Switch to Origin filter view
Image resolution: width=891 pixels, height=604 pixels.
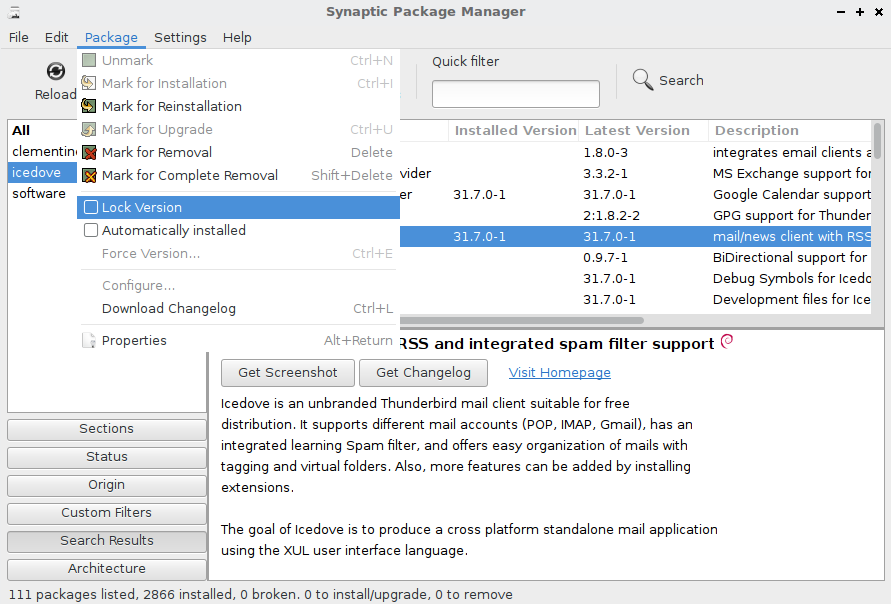click(x=107, y=485)
